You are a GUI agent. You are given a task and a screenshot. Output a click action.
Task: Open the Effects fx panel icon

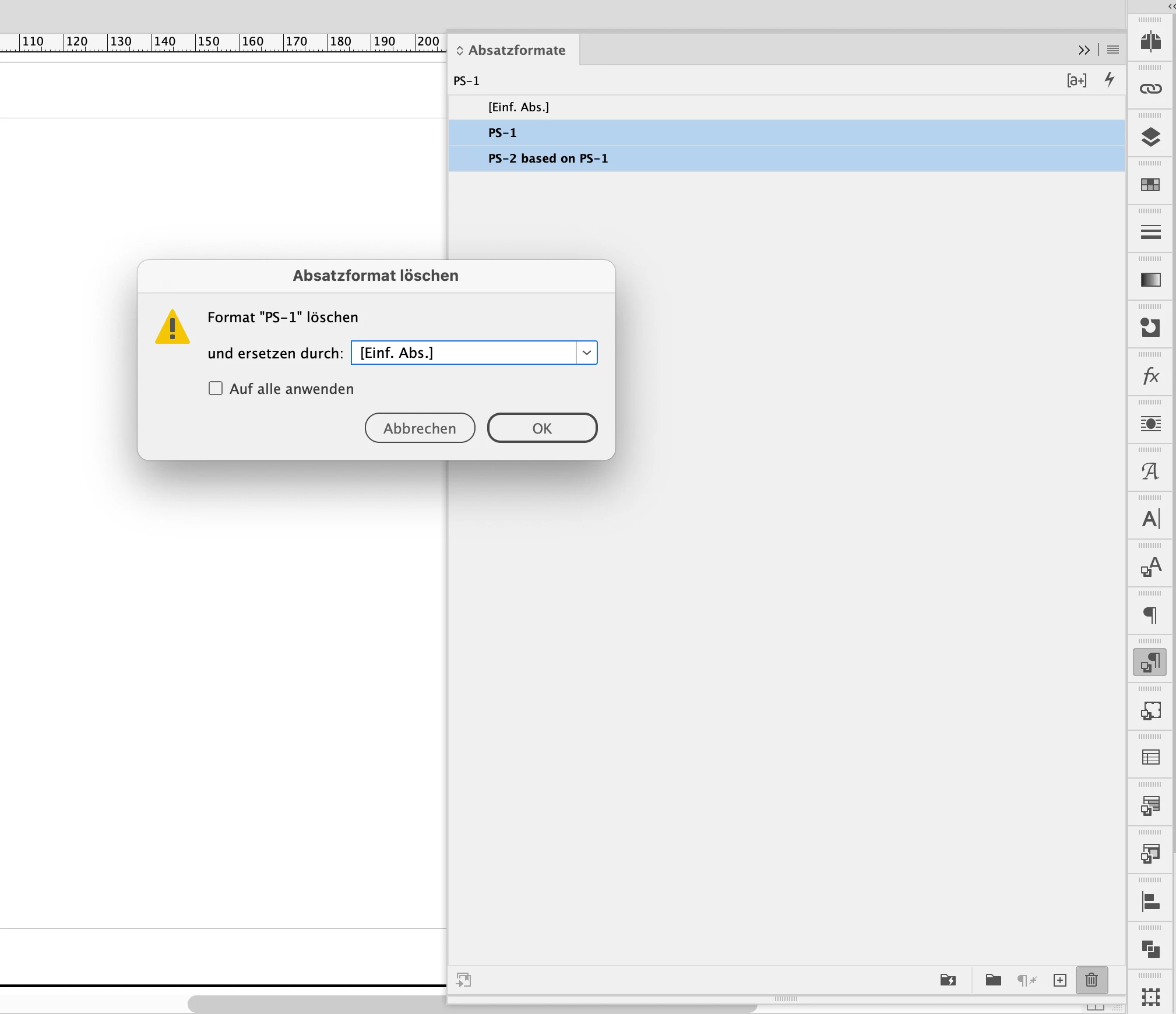pos(1150,376)
